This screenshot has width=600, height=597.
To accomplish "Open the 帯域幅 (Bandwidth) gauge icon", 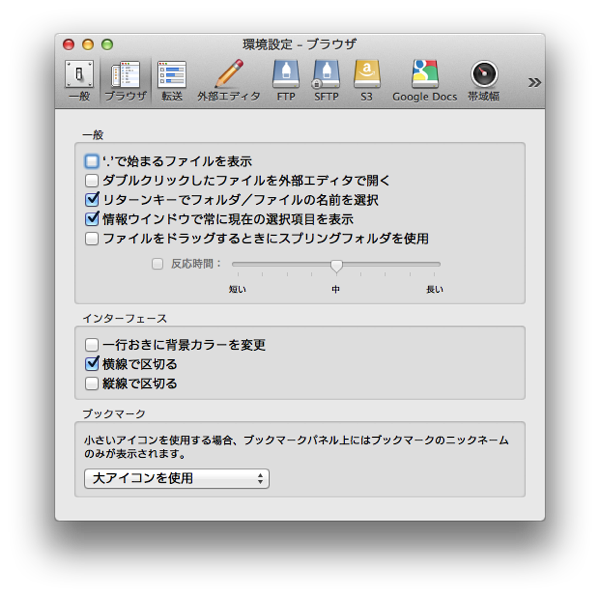I will click(x=484, y=81).
